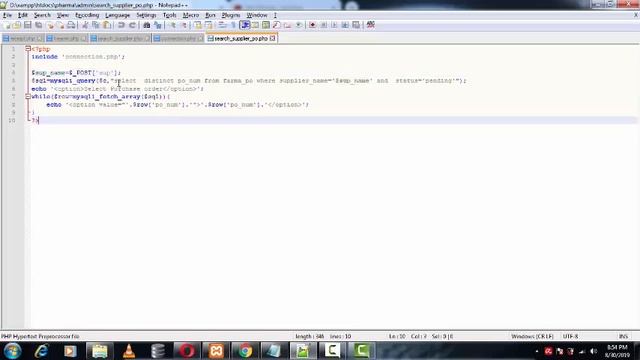
Task: Open the View menu
Action: pos(62,15)
